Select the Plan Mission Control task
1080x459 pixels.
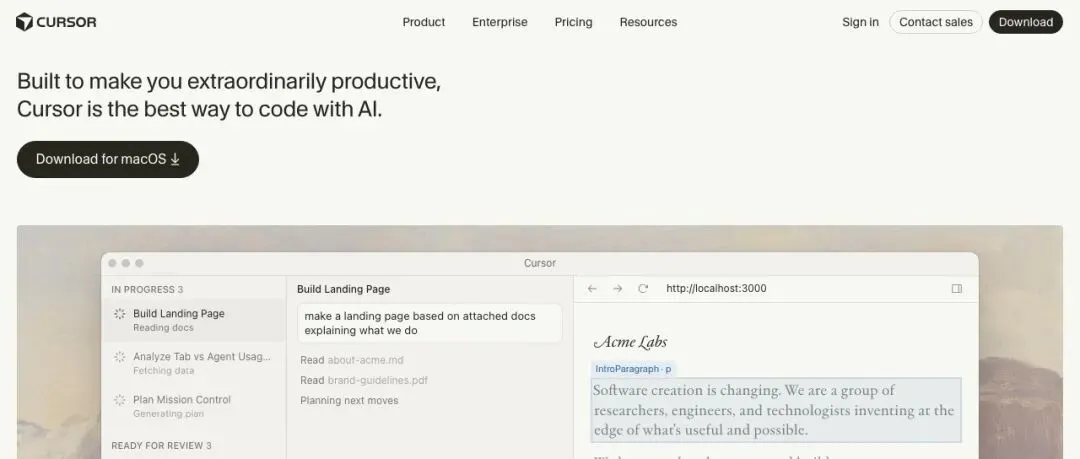tap(194, 406)
